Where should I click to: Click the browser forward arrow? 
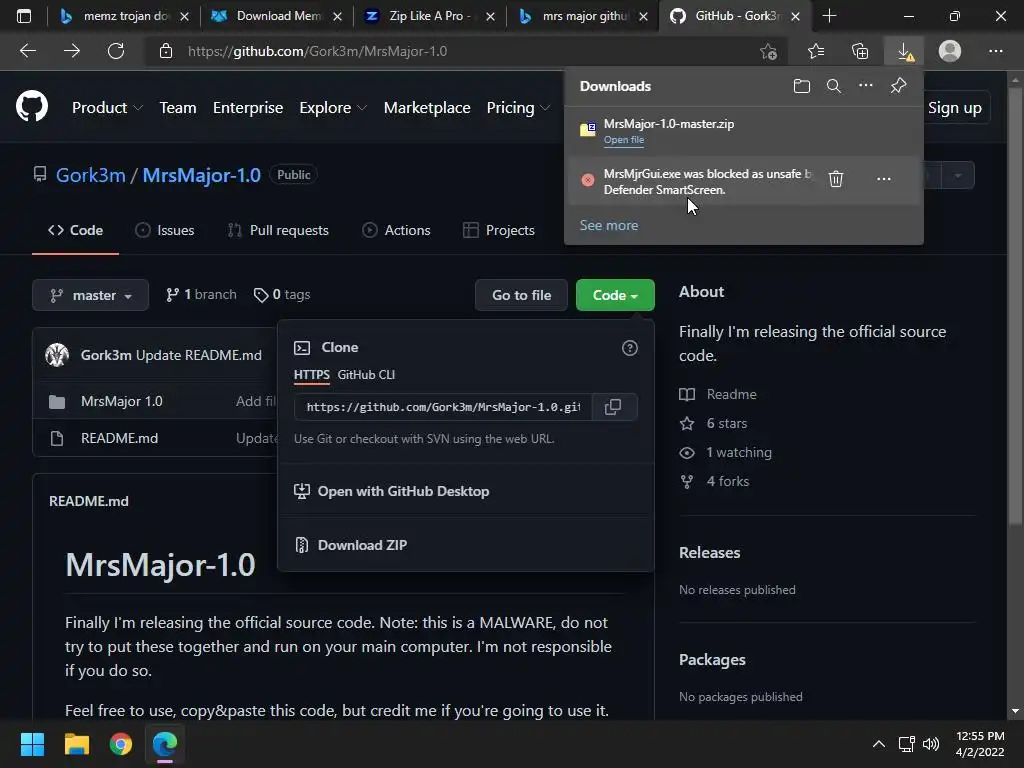(72, 51)
